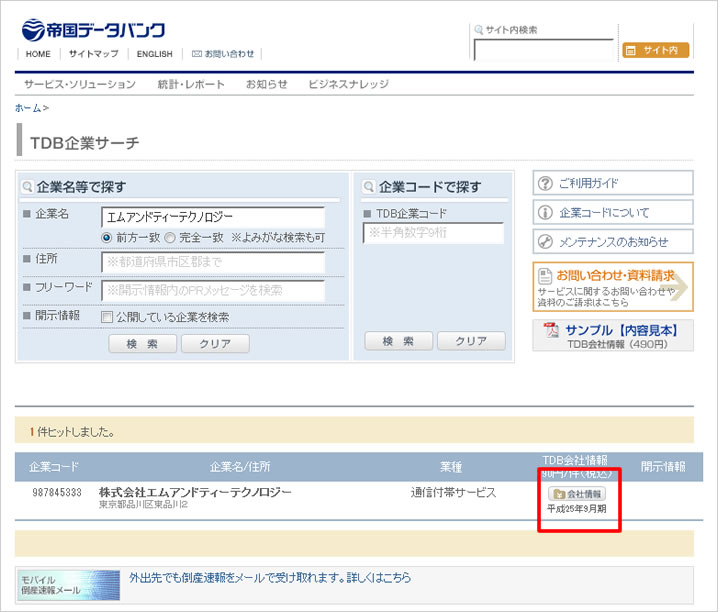Click the 1件ヒットしました result message

point(72,432)
